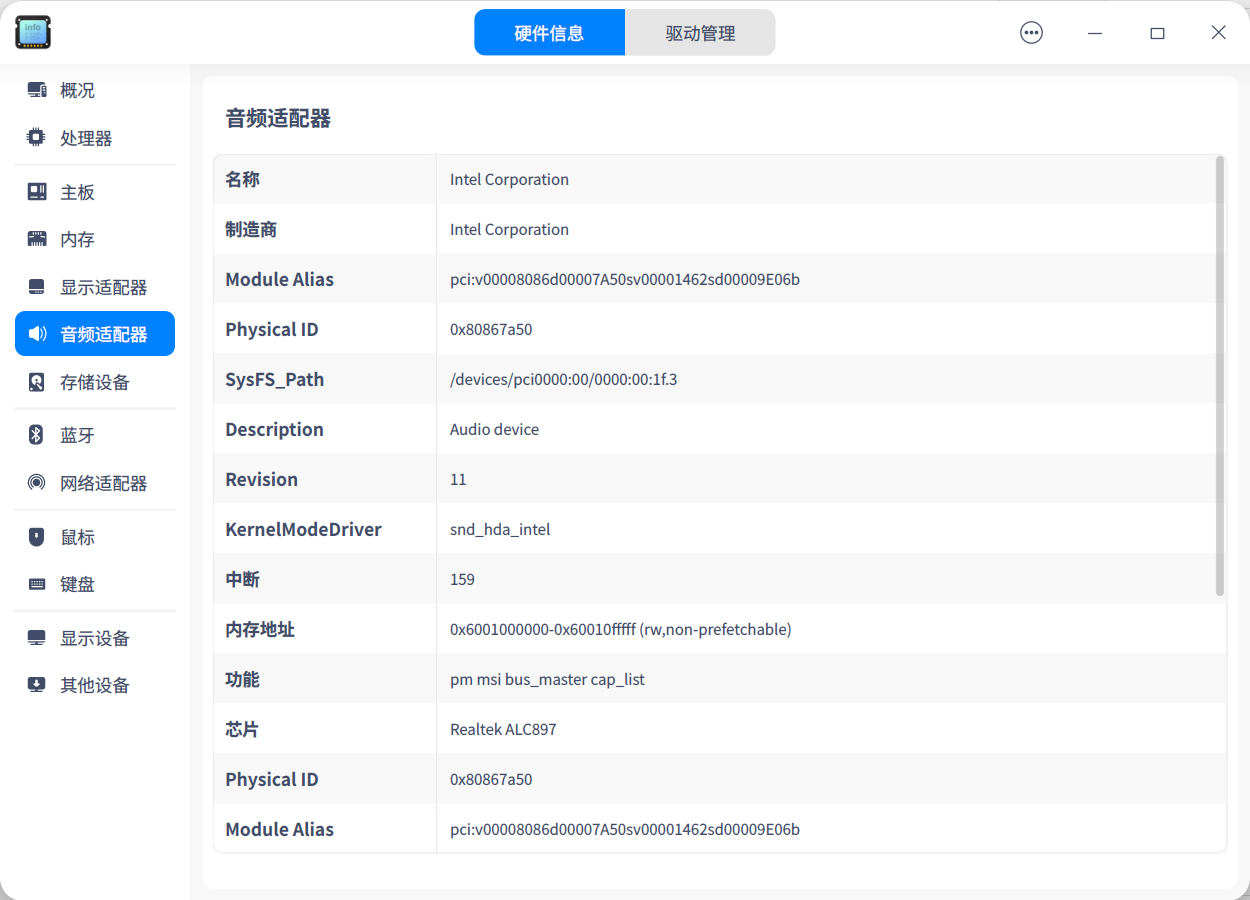Select 显示设备 in the sidebar
The width and height of the screenshot is (1250, 900).
pyautogui.click(x=94, y=638)
